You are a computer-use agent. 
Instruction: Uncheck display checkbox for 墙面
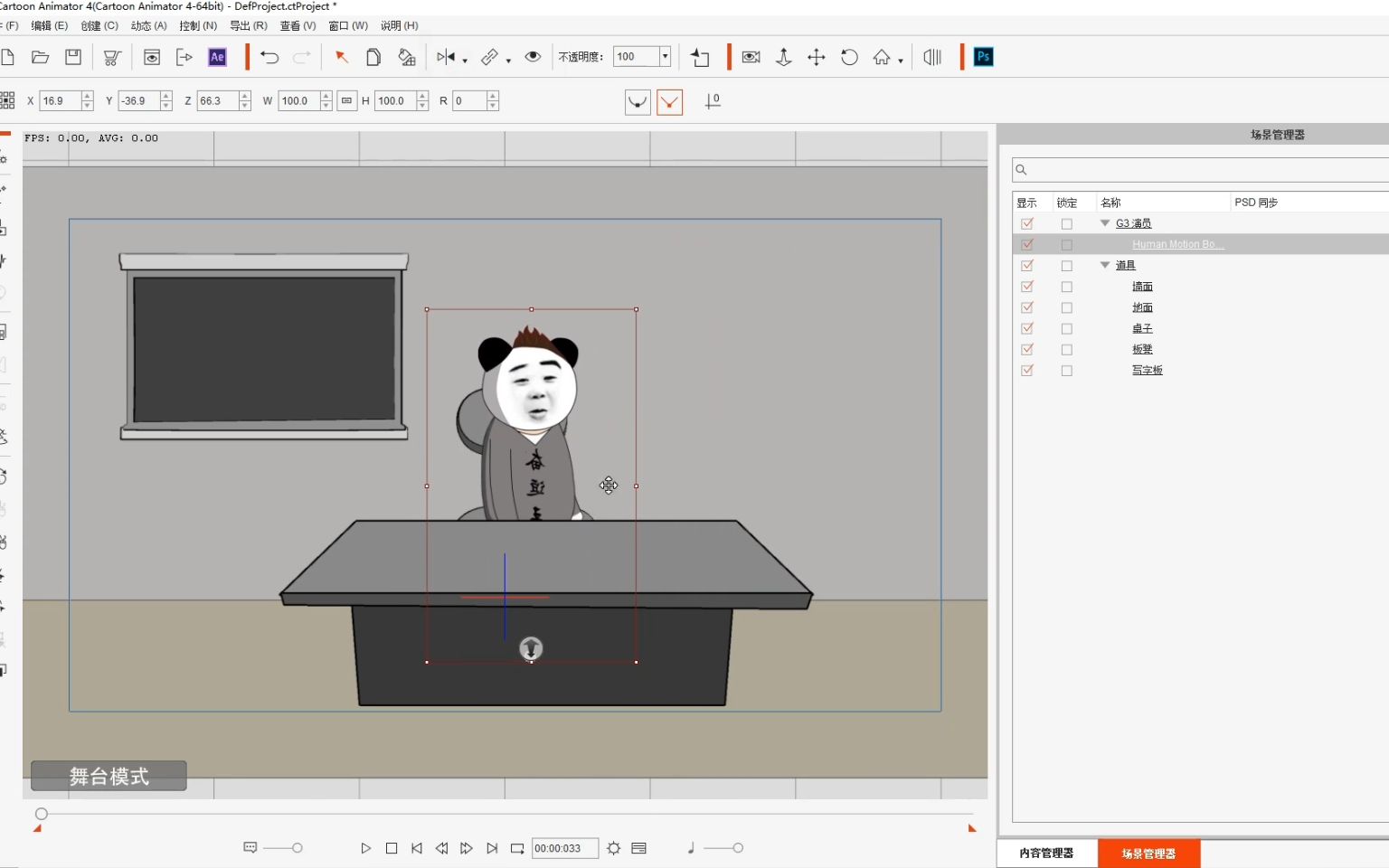pyautogui.click(x=1027, y=287)
